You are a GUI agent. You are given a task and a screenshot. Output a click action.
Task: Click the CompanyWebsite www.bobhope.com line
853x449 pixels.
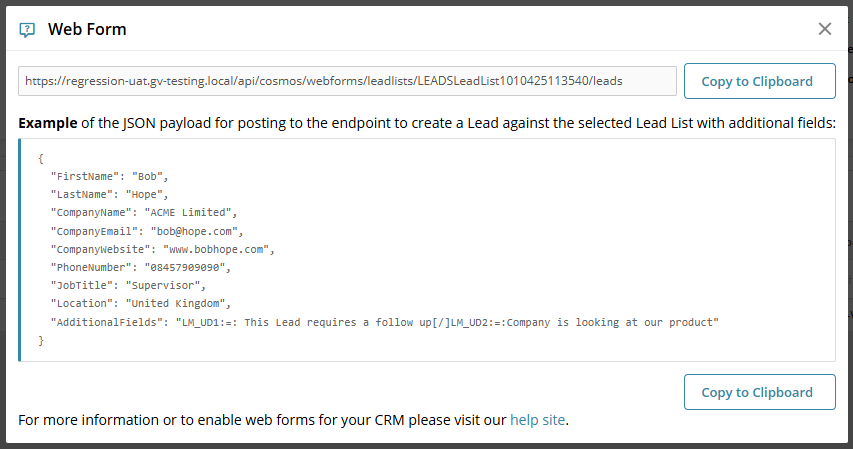point(163,249)
